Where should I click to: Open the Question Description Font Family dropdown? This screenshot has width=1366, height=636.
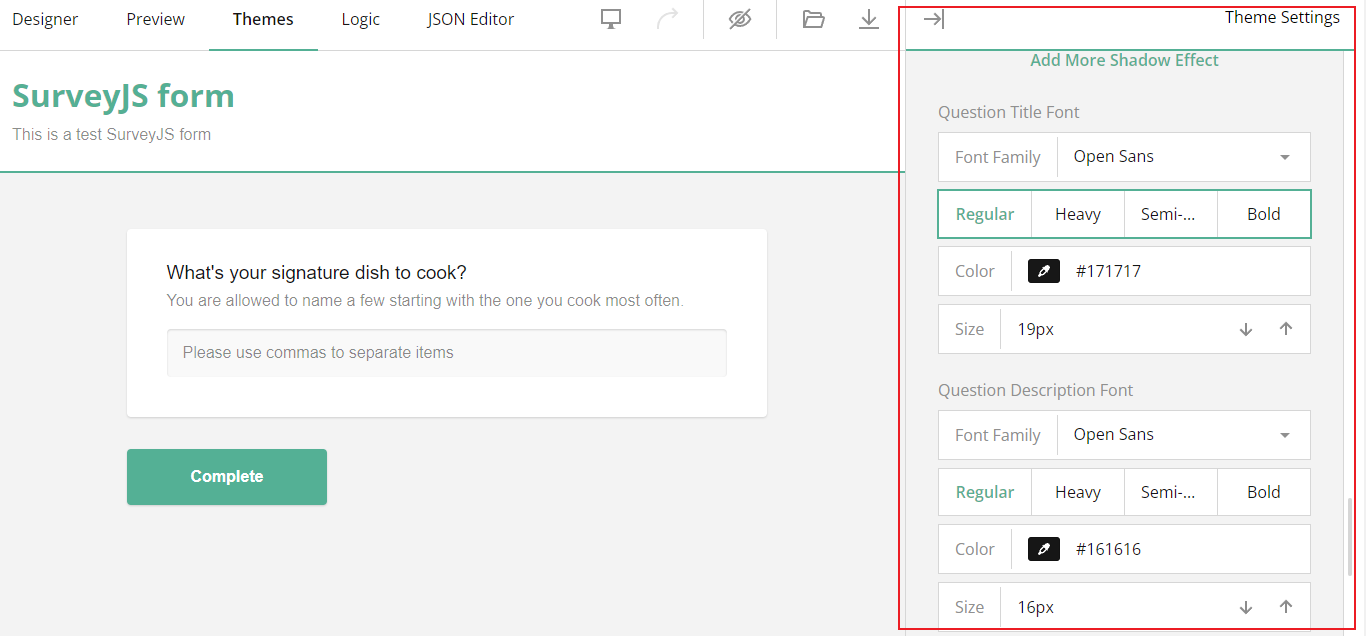(1183, 435)
